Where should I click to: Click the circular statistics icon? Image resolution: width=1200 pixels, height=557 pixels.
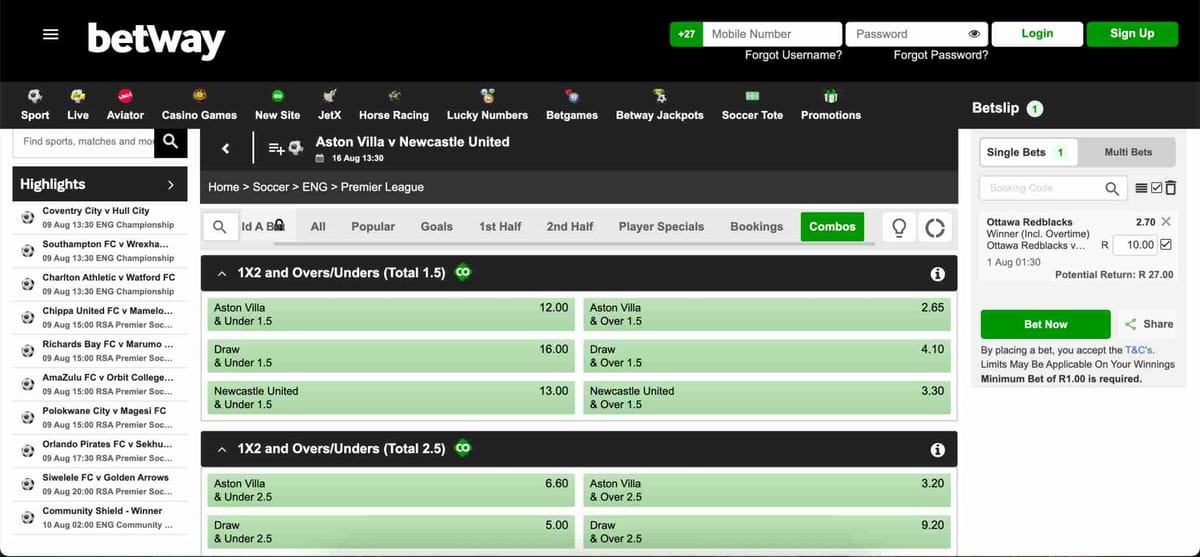(x=935, y=227)
